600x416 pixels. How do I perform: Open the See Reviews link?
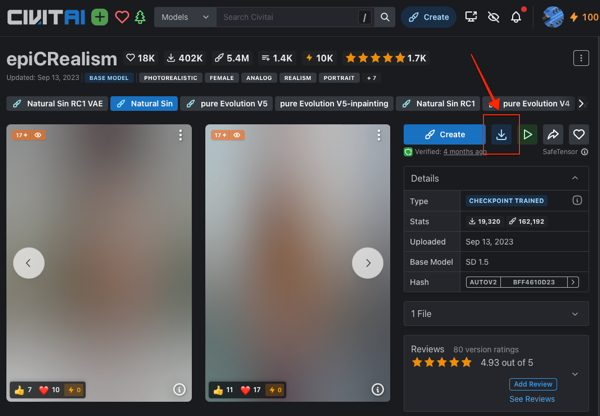[532, 399]
